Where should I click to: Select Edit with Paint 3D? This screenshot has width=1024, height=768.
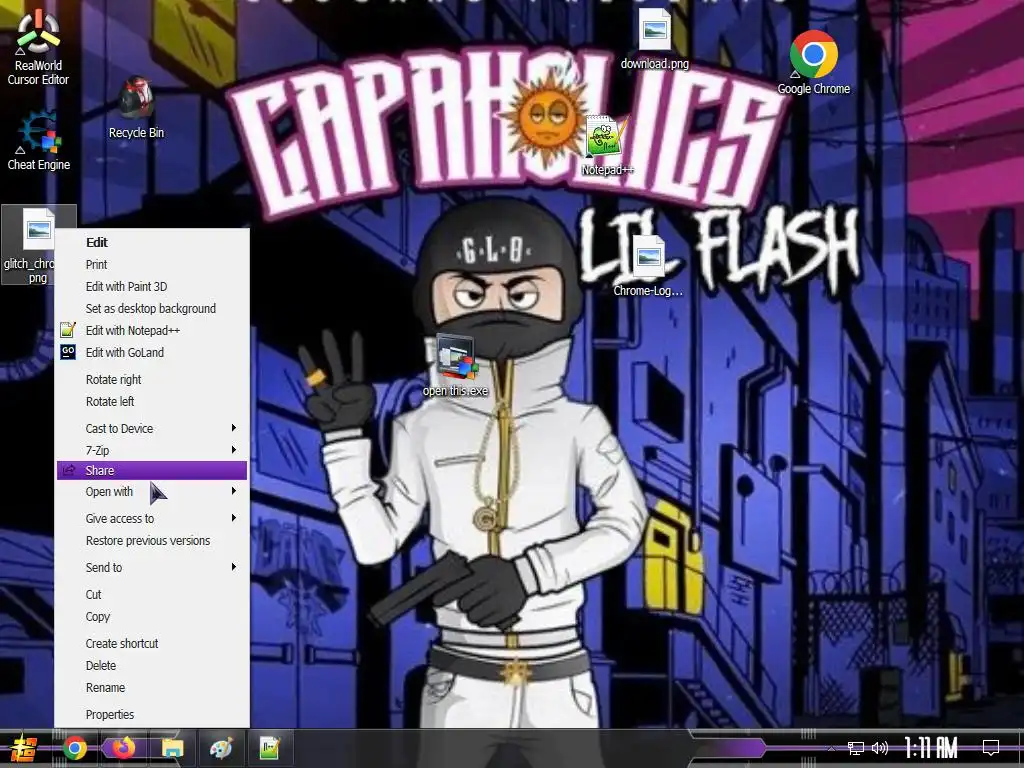152,287
